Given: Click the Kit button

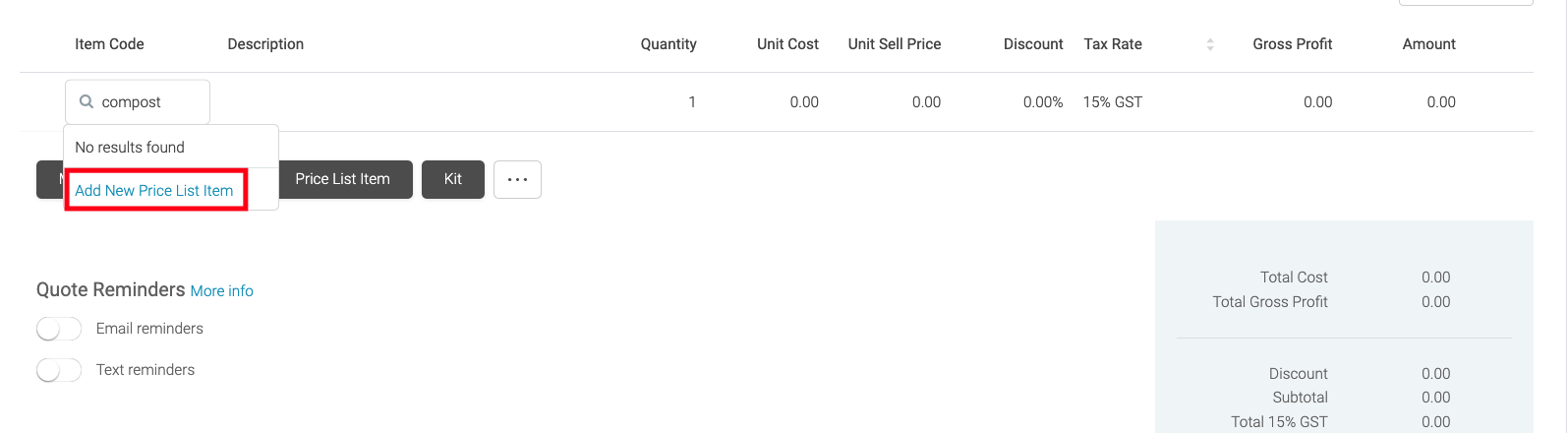Looking at the screenshot, I should tap(453, 179).
